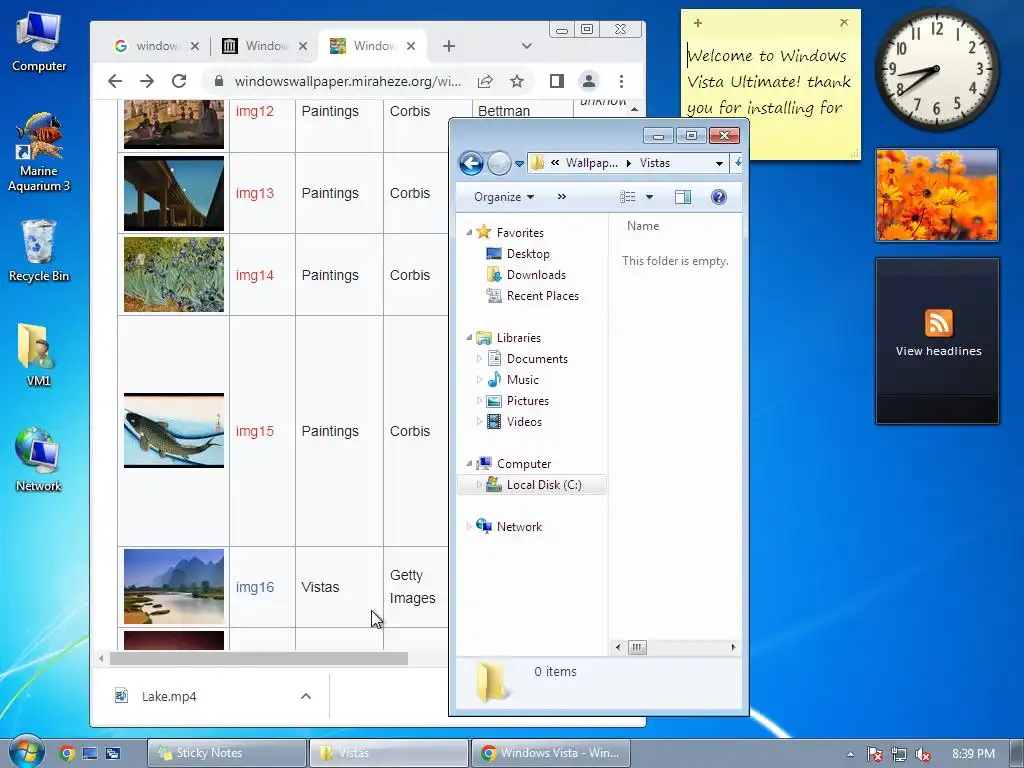Click the carp fish painting thumbnail
The image size is (1024, 768).
174,430
